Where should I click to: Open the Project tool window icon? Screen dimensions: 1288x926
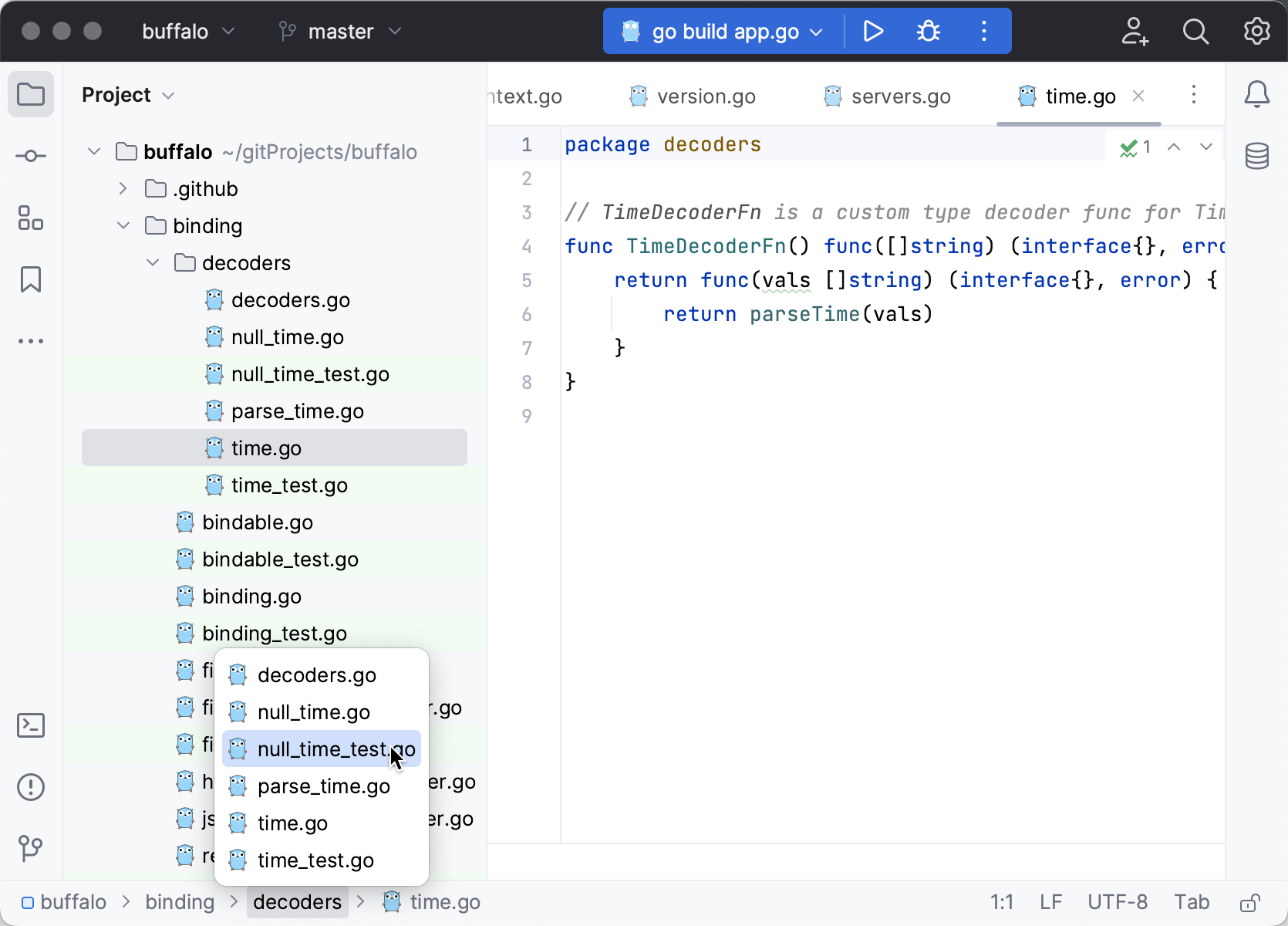click(31, 94)
